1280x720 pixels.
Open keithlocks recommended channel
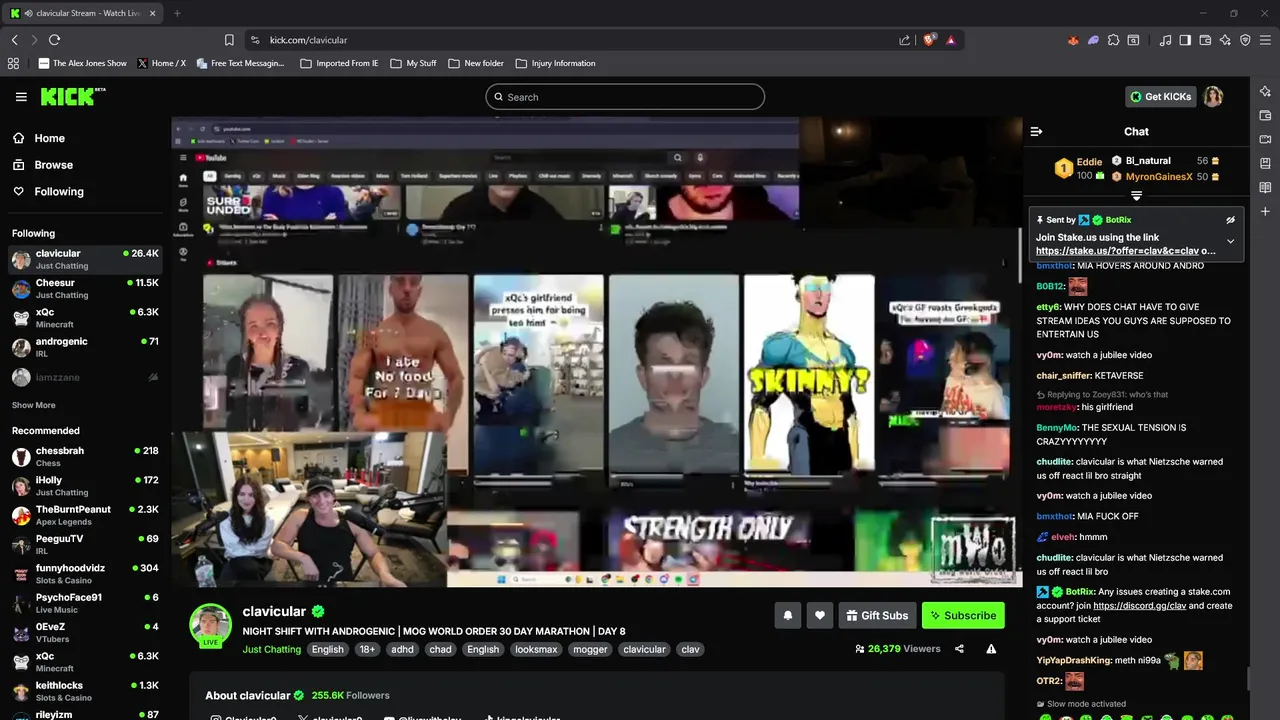coord(85,691)
